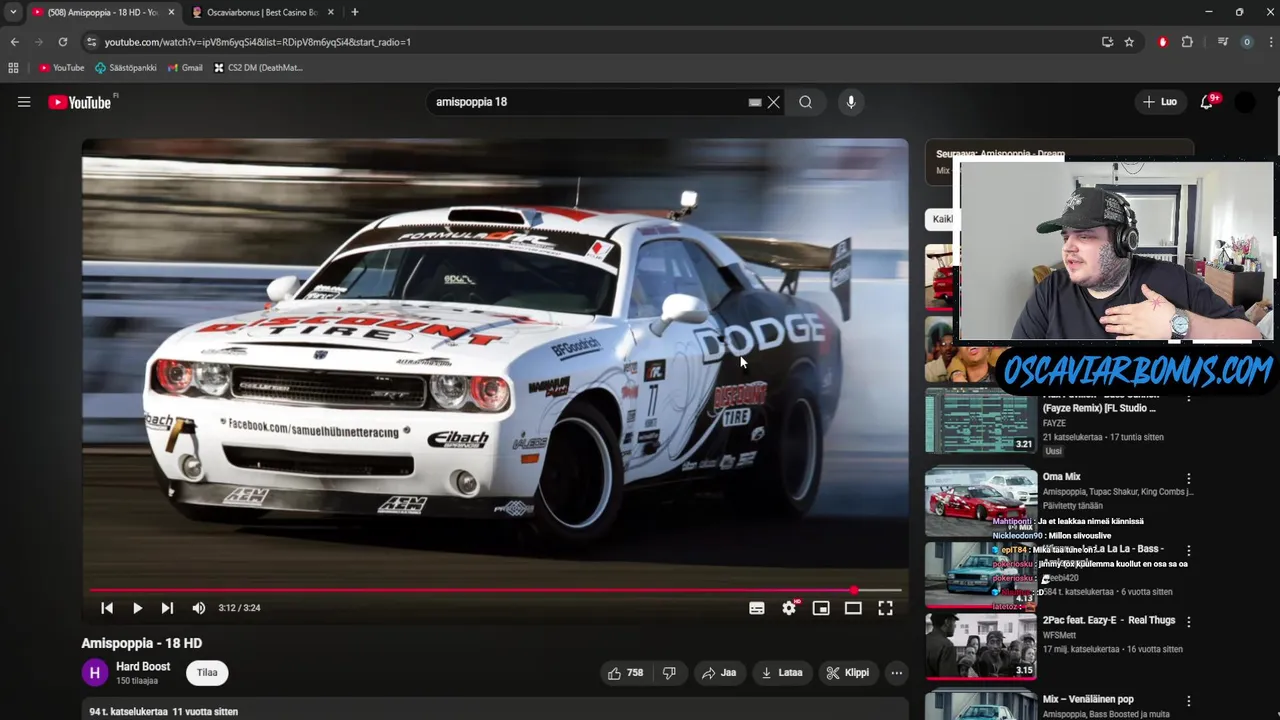Close the Oscaviarbonus browser tab
This screenshot has height=720, width=1280.
tap(331, 12)
